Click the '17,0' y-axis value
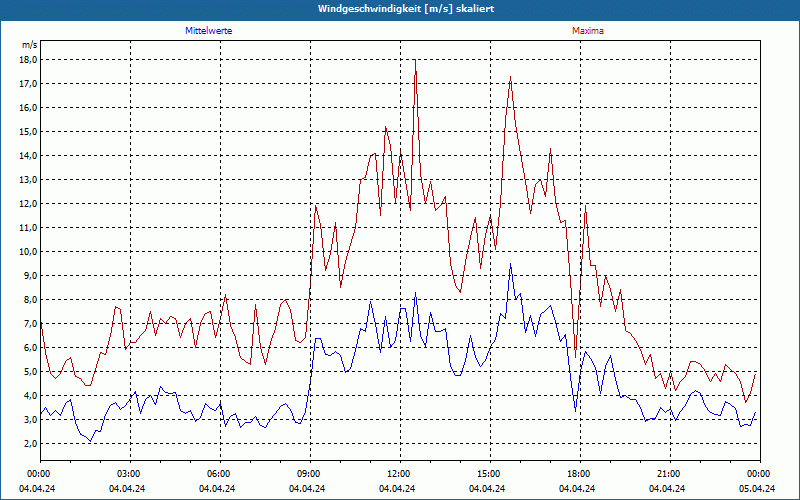The height and width of the screenshot is (500, 800). pyautogui.click(x=29, y=84)
